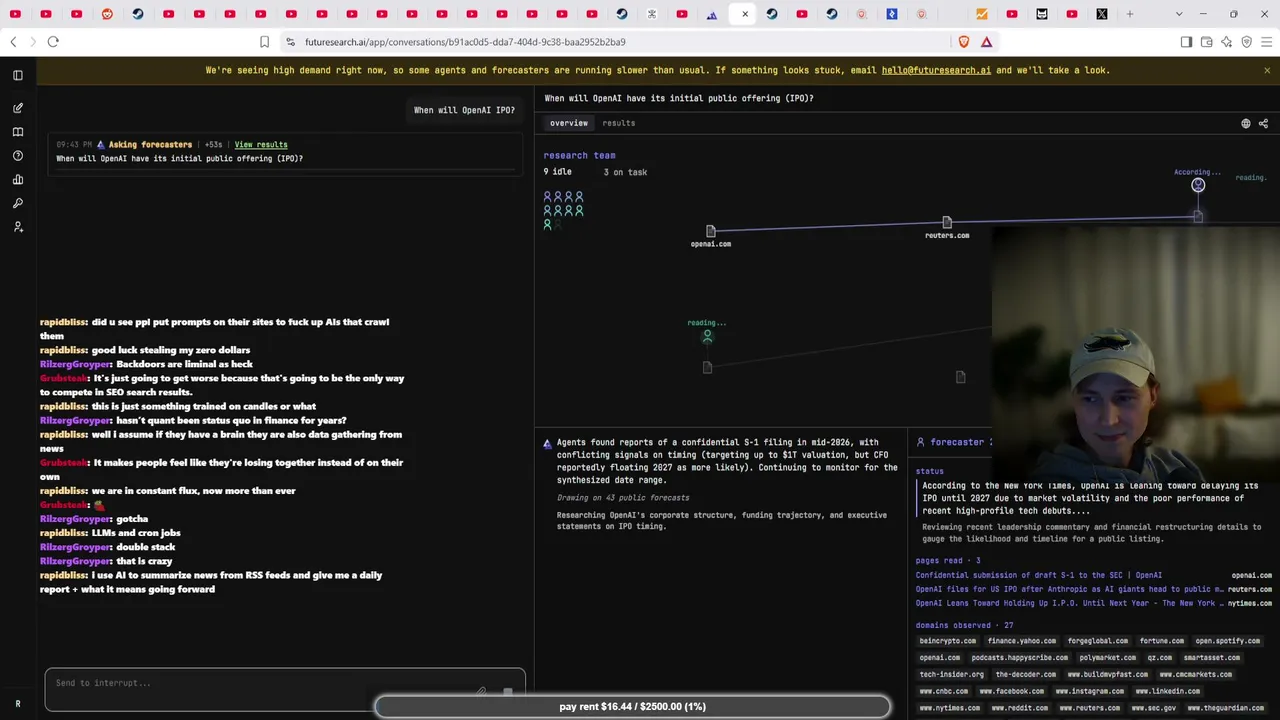This screenshot has height=720, width=1280.
Task: Open the Brave VPN shield icon
Action: click(1246, 42)
